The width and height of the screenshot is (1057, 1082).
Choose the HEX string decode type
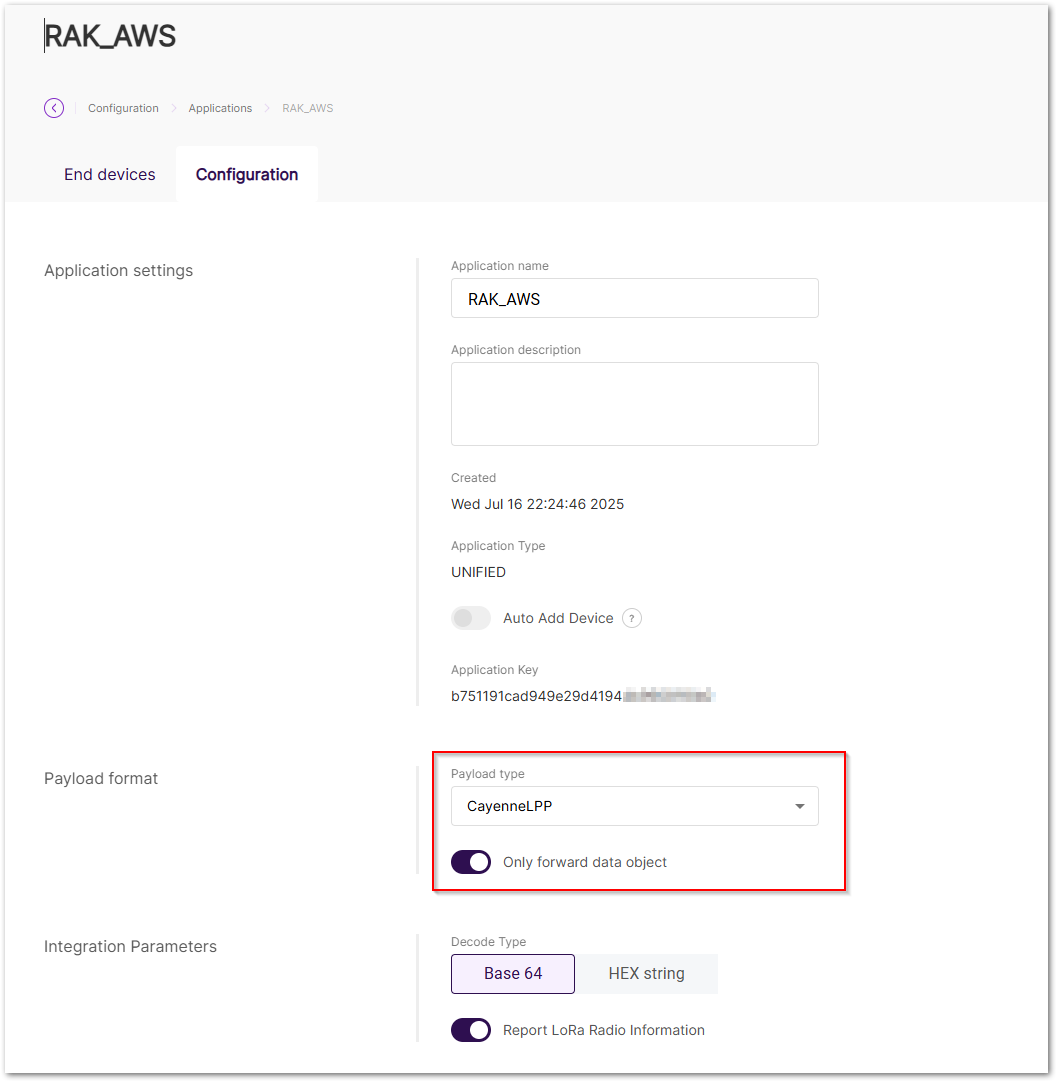pyautogui.click(x=647, y=973)
